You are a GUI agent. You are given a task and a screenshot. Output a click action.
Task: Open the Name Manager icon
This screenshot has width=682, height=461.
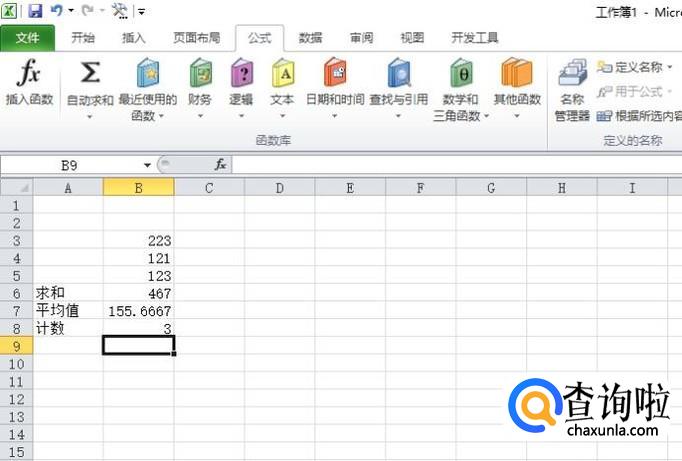572,72
